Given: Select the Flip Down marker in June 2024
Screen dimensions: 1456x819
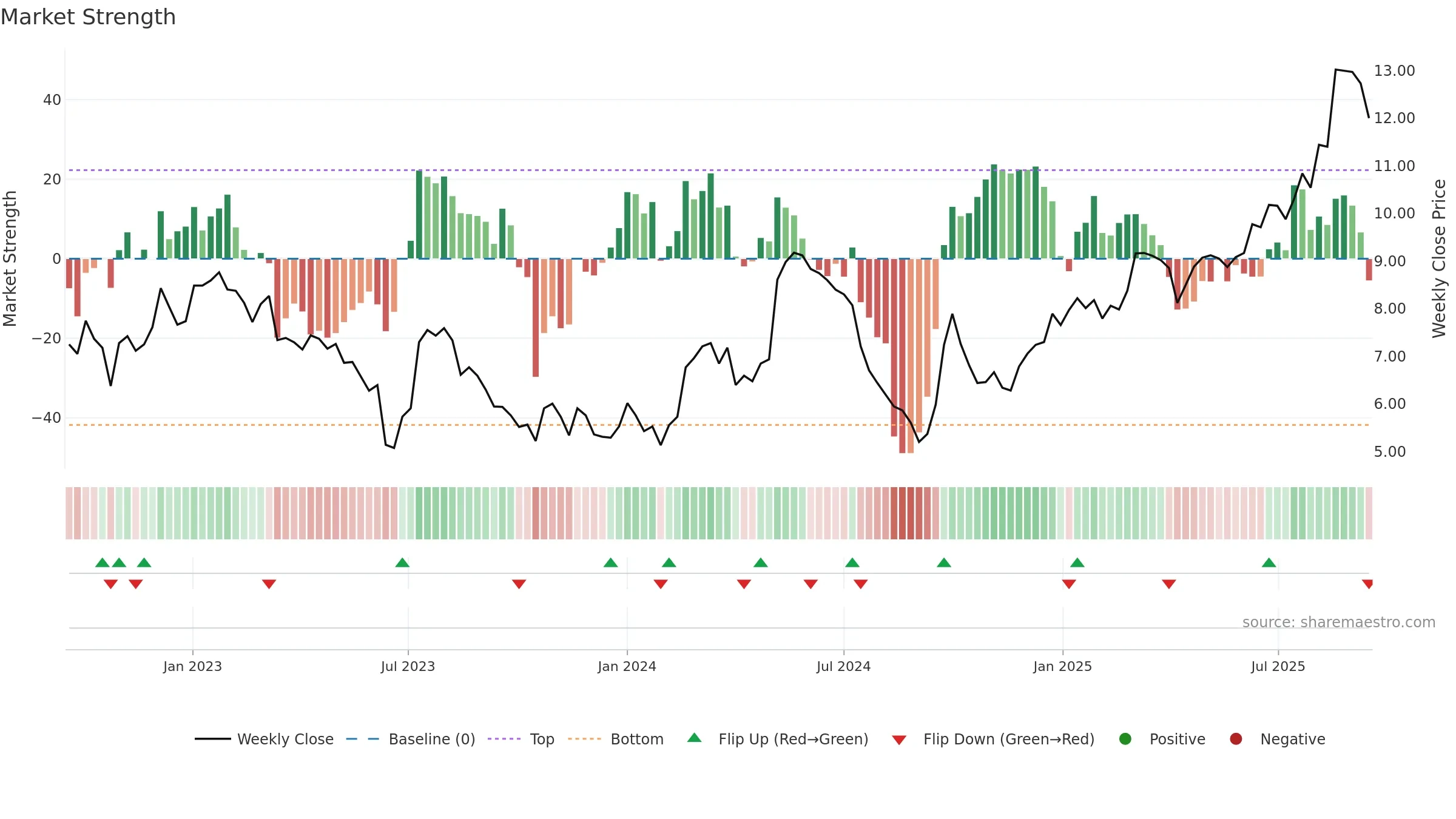Looking at the screenshot, I should click(811, 584).
